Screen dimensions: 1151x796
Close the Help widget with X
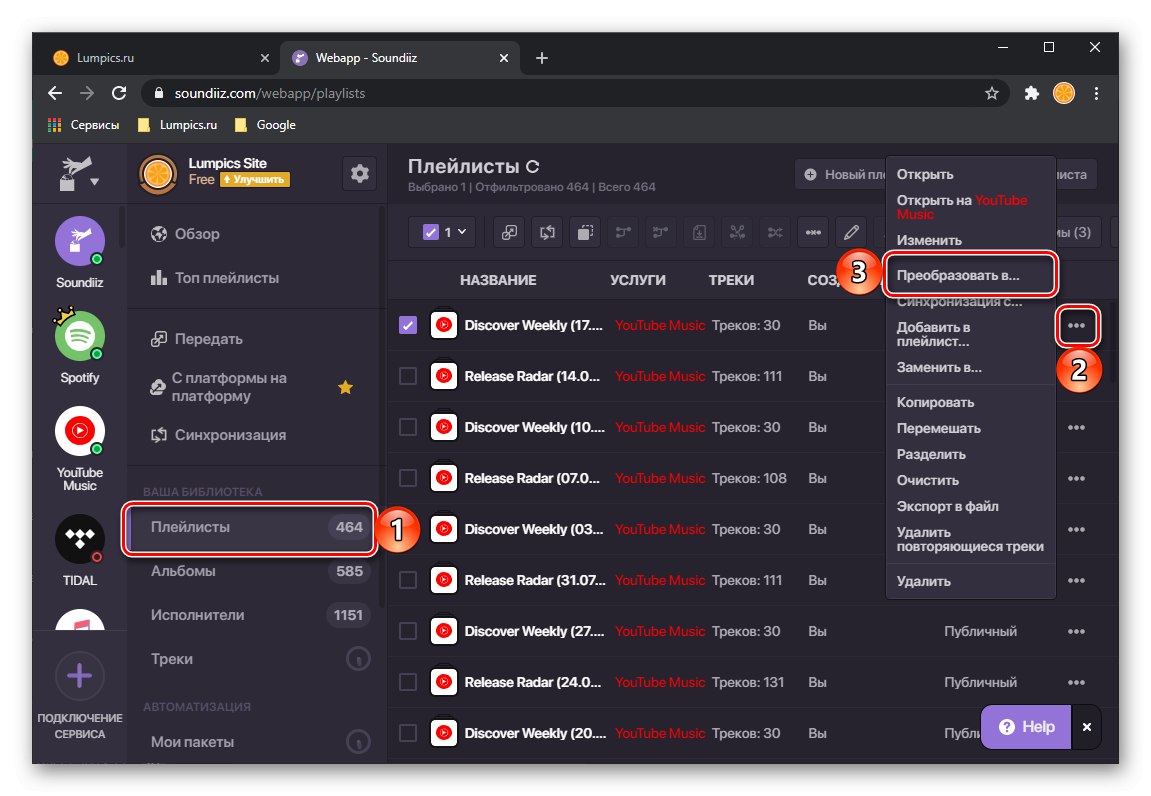point(1087,727)
